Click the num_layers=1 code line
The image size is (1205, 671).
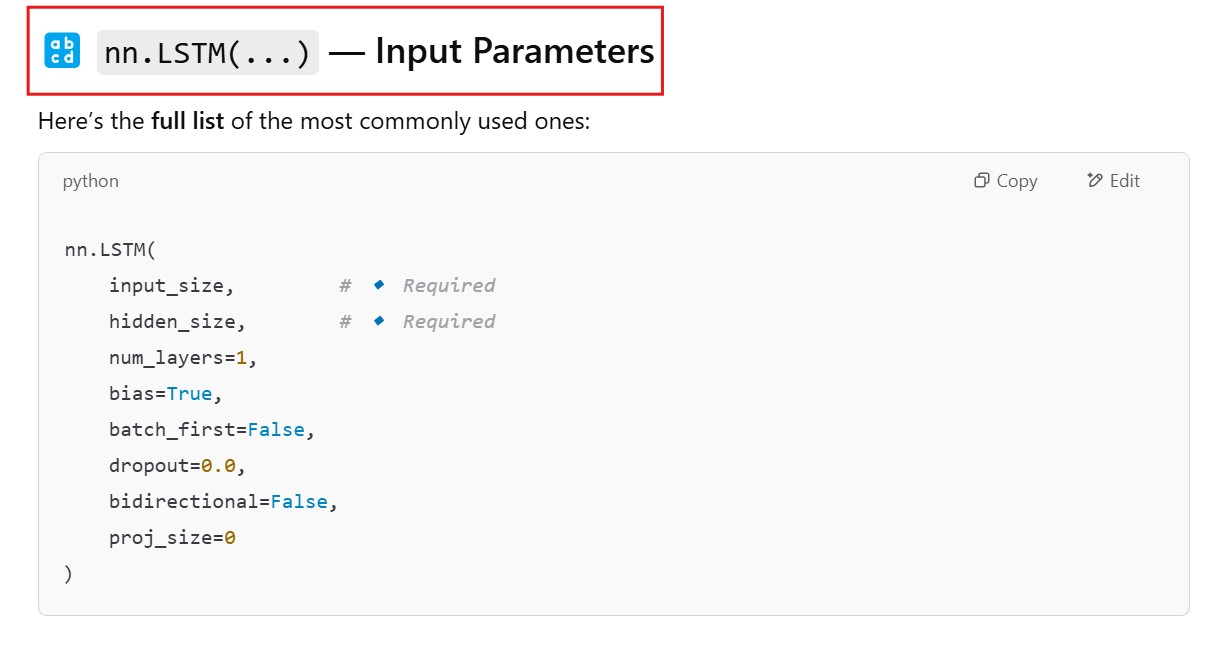pyautogui.click(x=182, y=358)
